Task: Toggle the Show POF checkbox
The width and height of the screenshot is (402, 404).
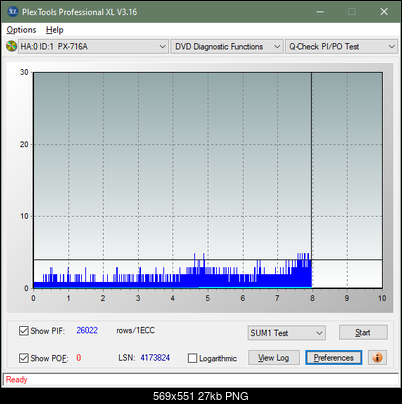Action: [x=24, y=358]
